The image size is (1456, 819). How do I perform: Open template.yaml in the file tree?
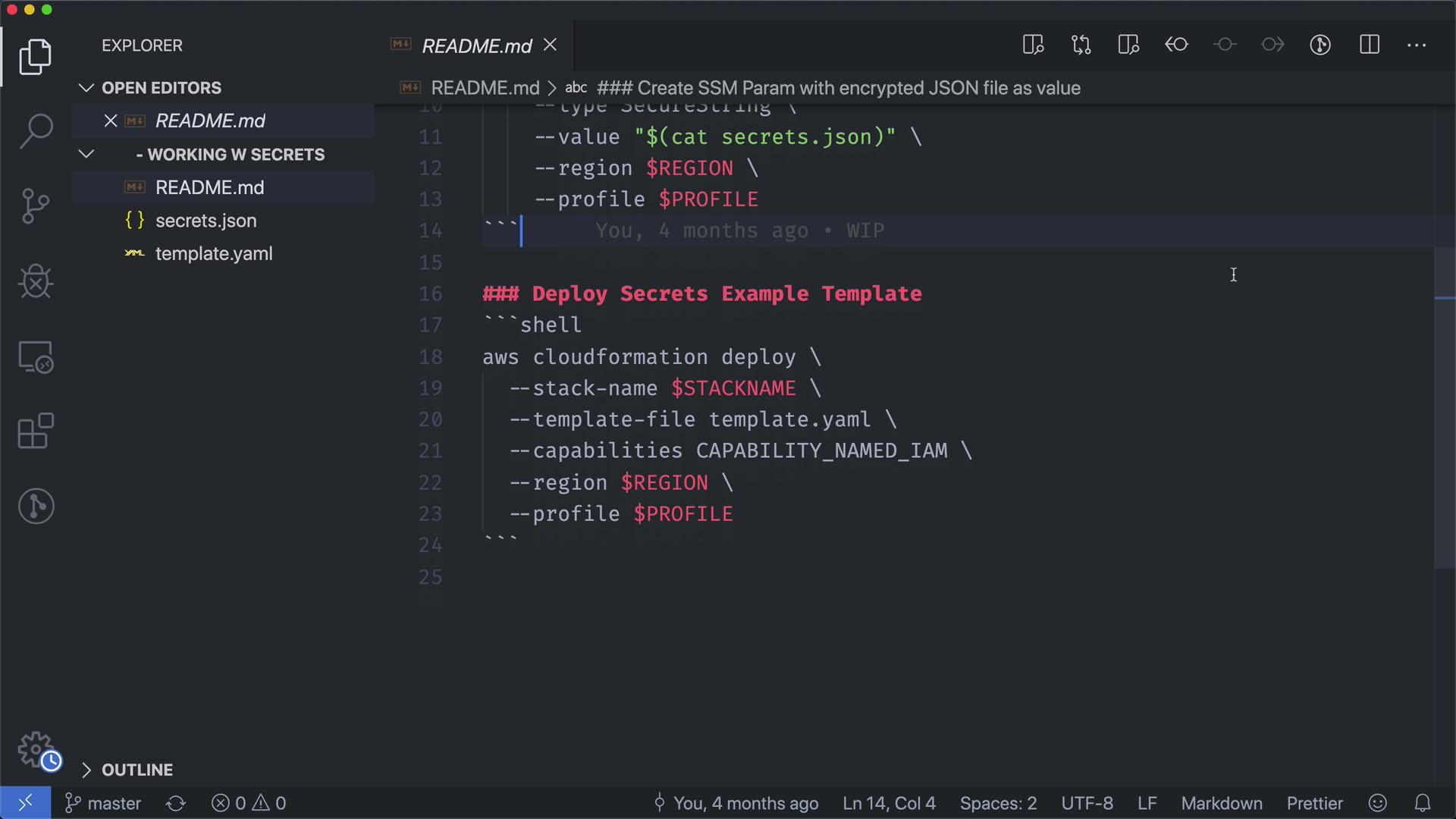tap(214, 254)
